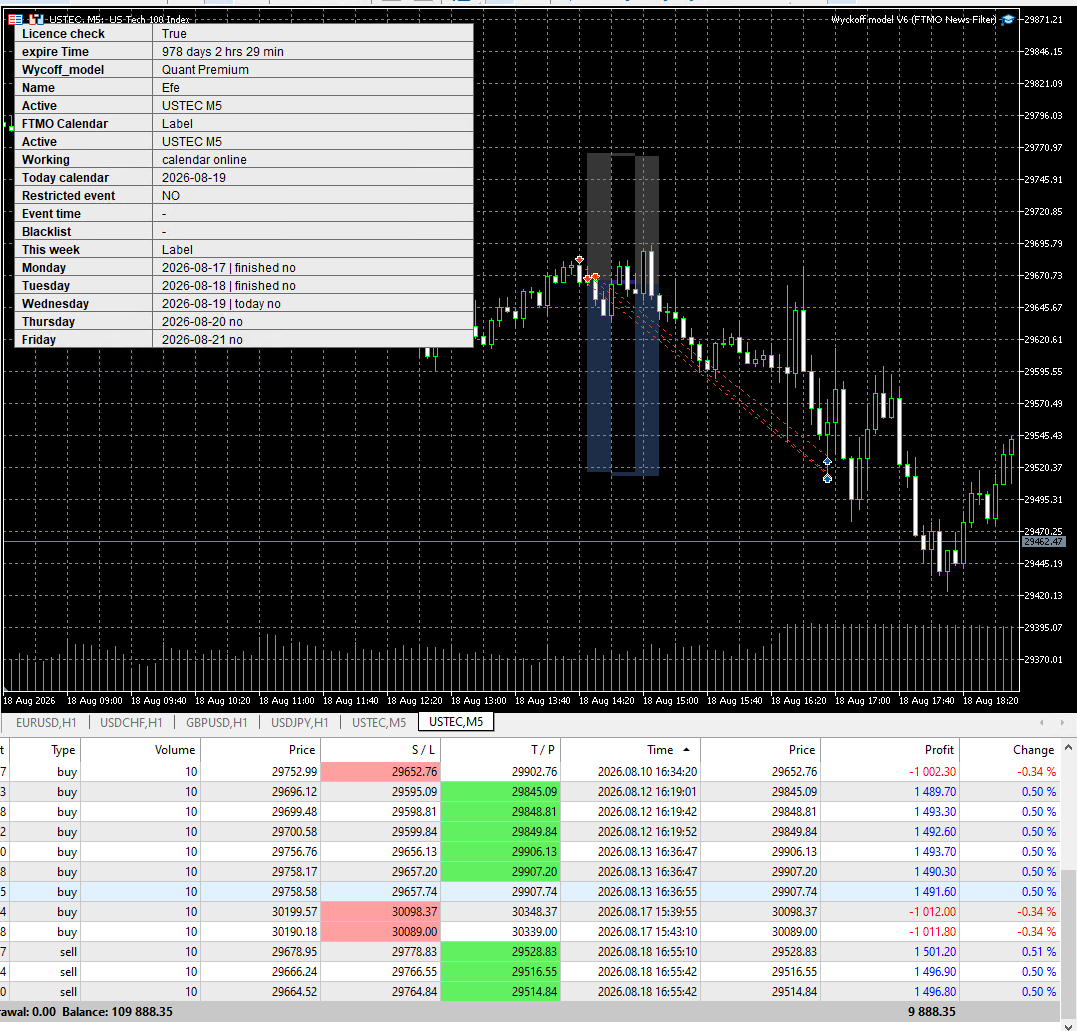
Task: Click the total profit 9 888.35
Action: [x=931, y=1012]
